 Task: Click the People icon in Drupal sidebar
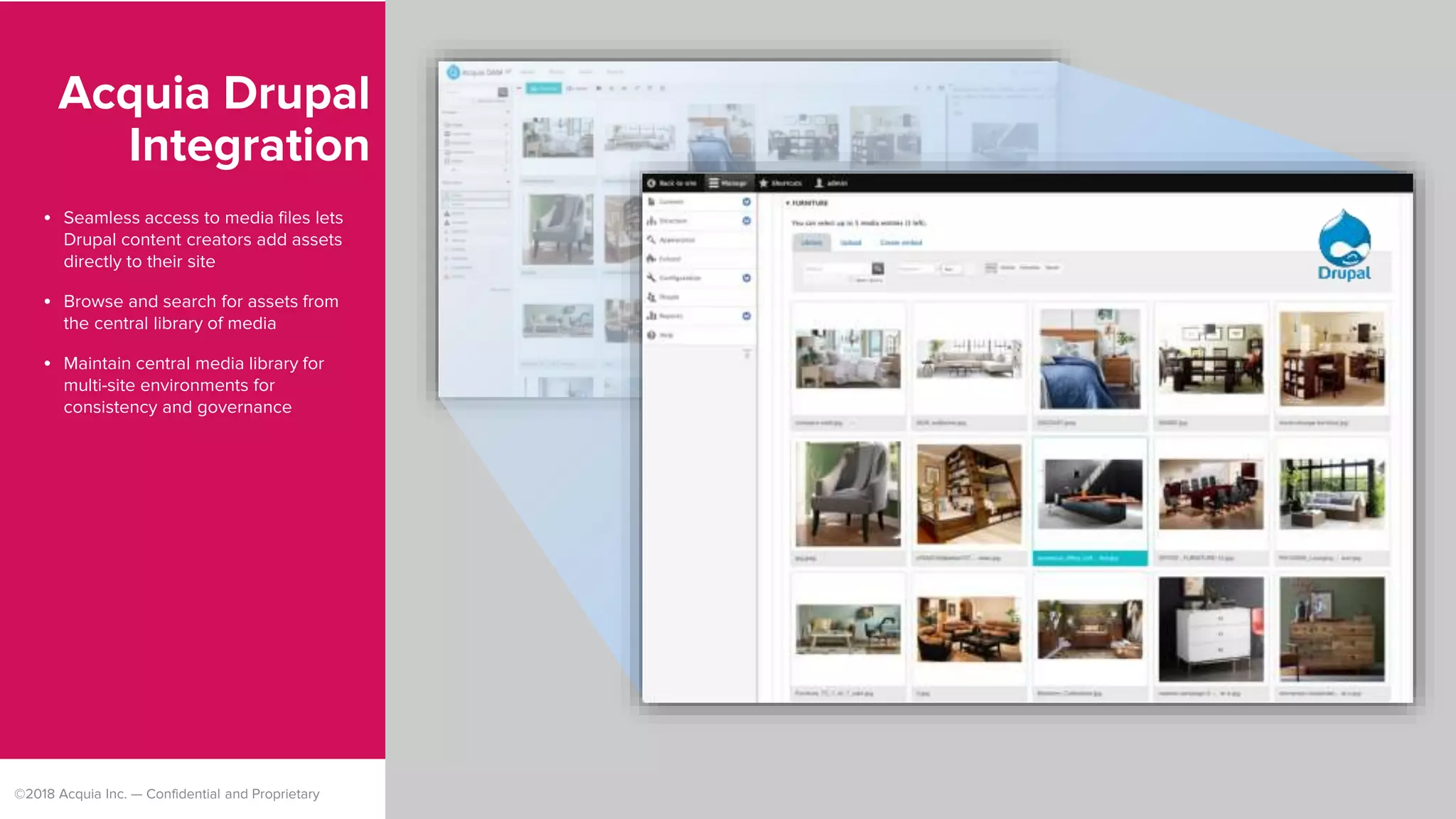coord(651,296)
